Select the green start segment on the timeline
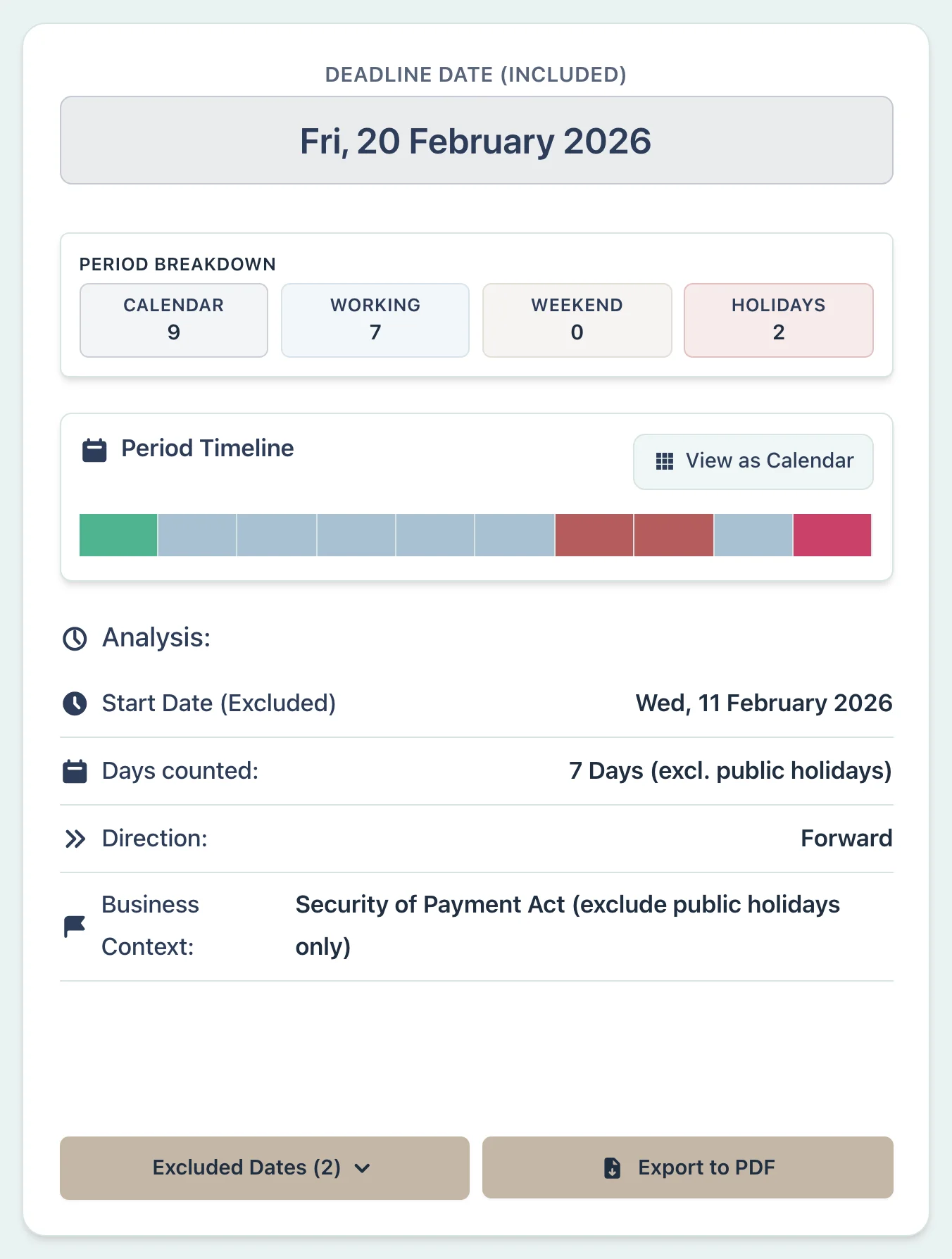 pos(118,536)
